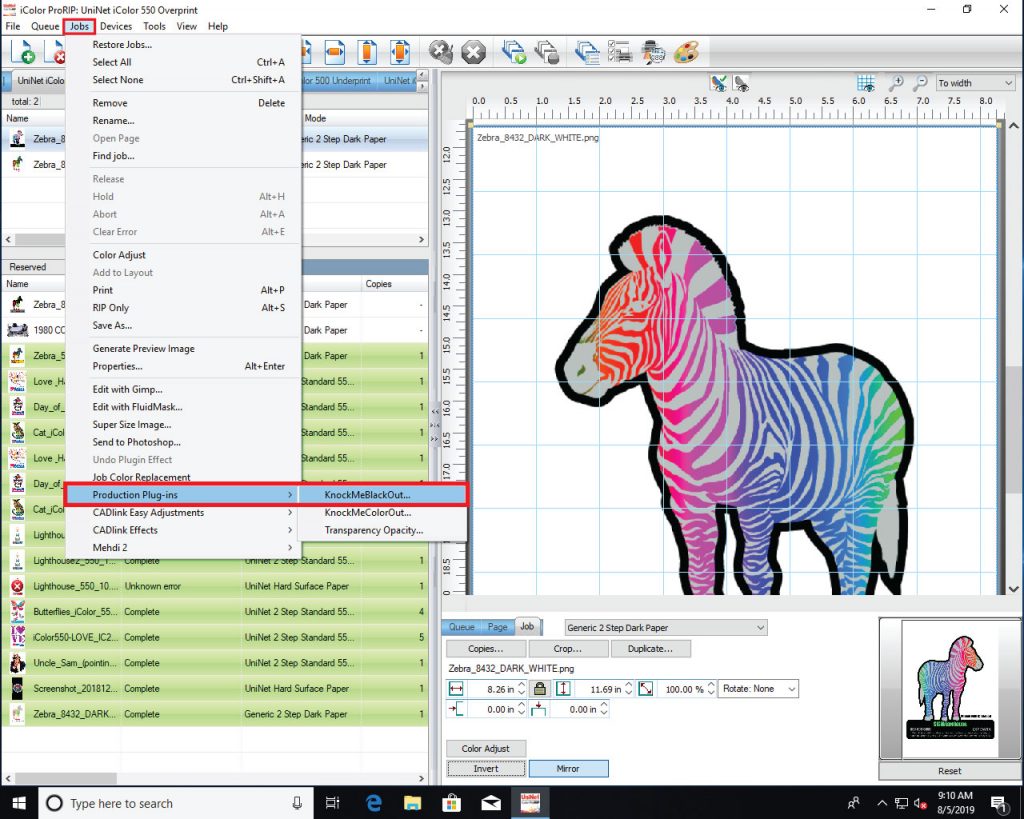Viewport: 1024px width, 819px height.
Task: Select the Butterflies_iColor_55 job row
Action: [x=216, y=611]
